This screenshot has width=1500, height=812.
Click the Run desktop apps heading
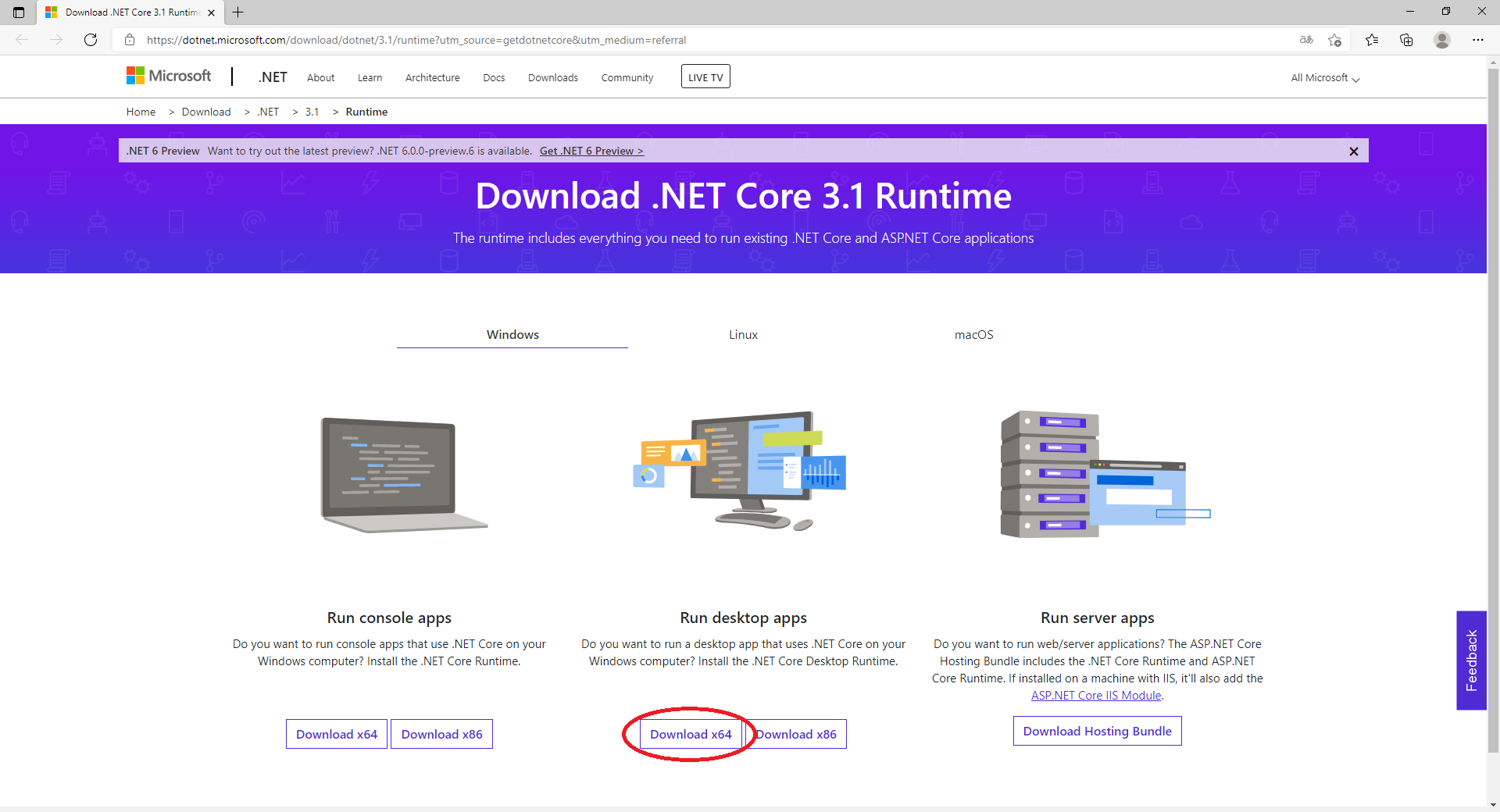[743, 618]
